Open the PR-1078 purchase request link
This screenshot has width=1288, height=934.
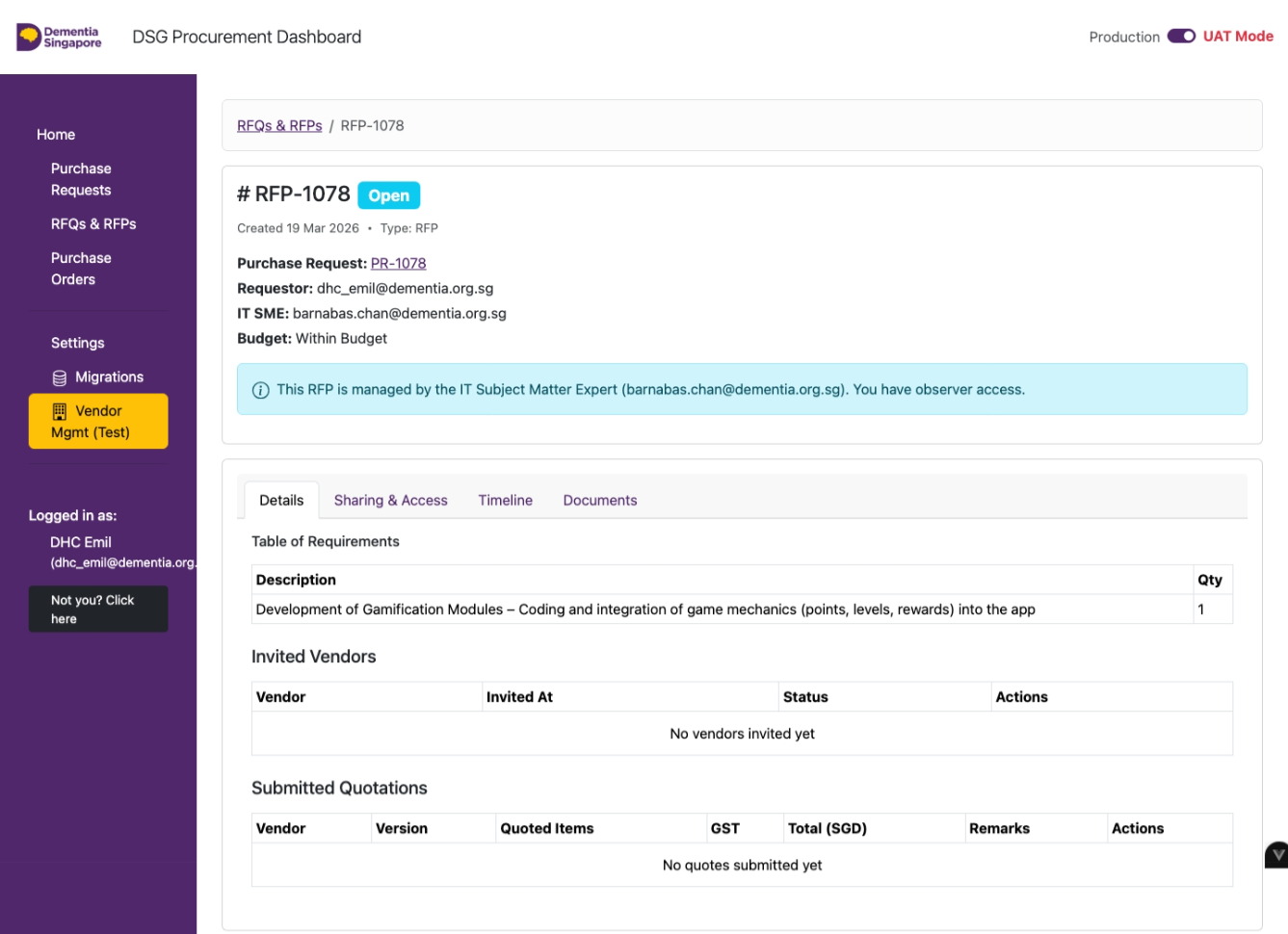click(x=398, y=264)
